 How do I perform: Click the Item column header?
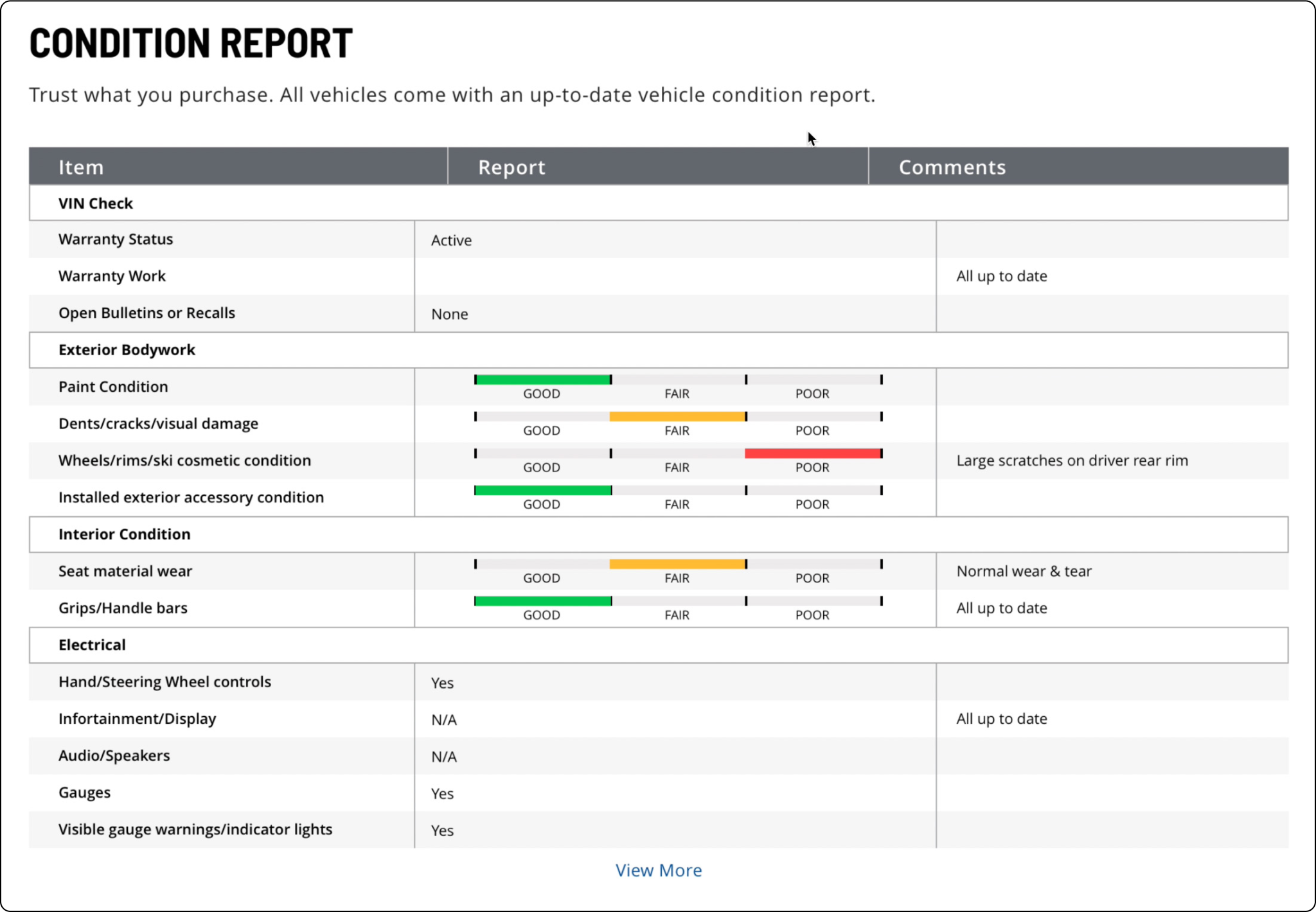pos(81,167)
